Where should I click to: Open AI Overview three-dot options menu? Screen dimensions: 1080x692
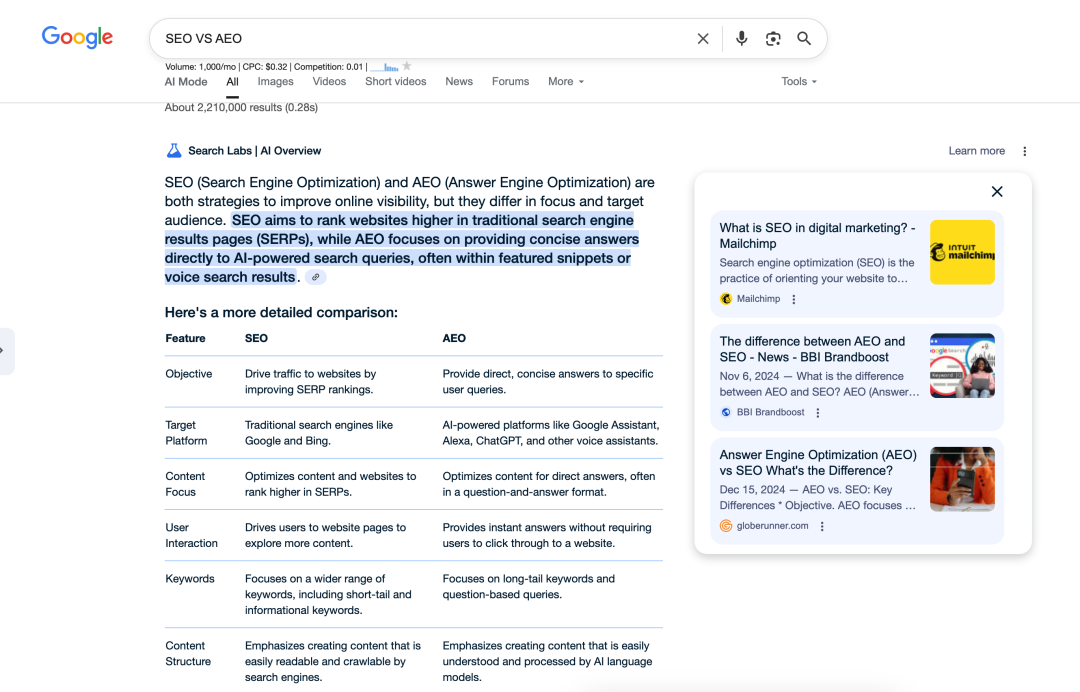[x=1024, y=151]
